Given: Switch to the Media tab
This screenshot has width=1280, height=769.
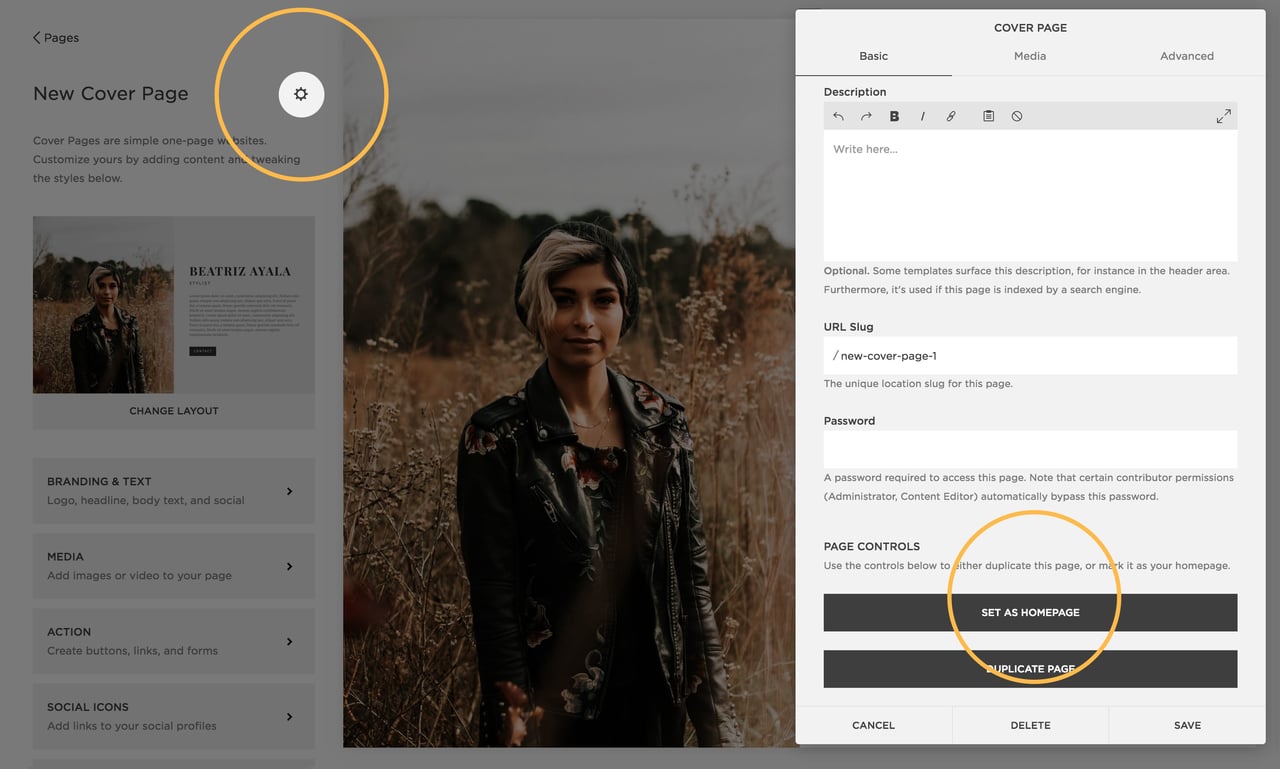Looking at the screenshot, I should pyautogui.click(x=1029, y=56).
